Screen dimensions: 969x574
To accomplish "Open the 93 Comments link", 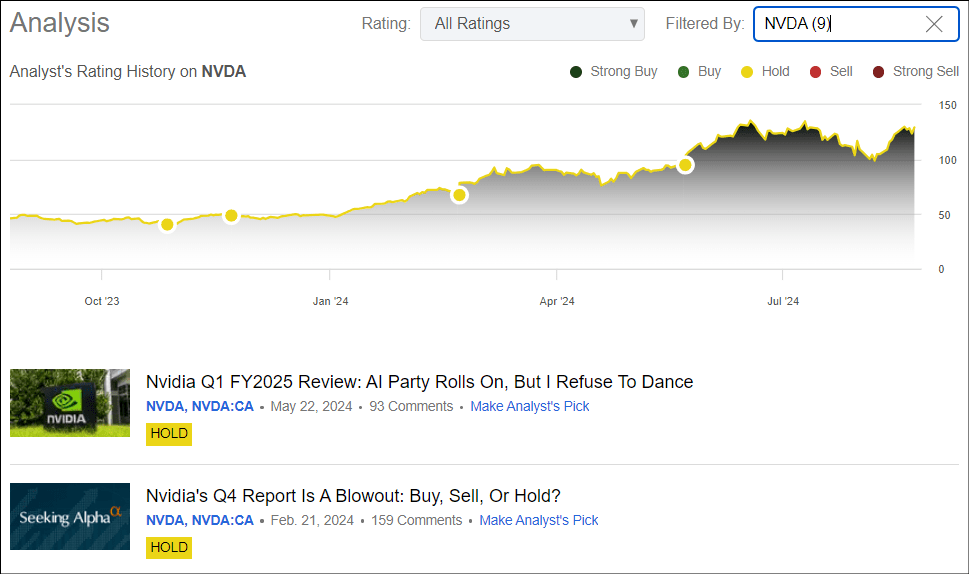I will coord(411,407).
